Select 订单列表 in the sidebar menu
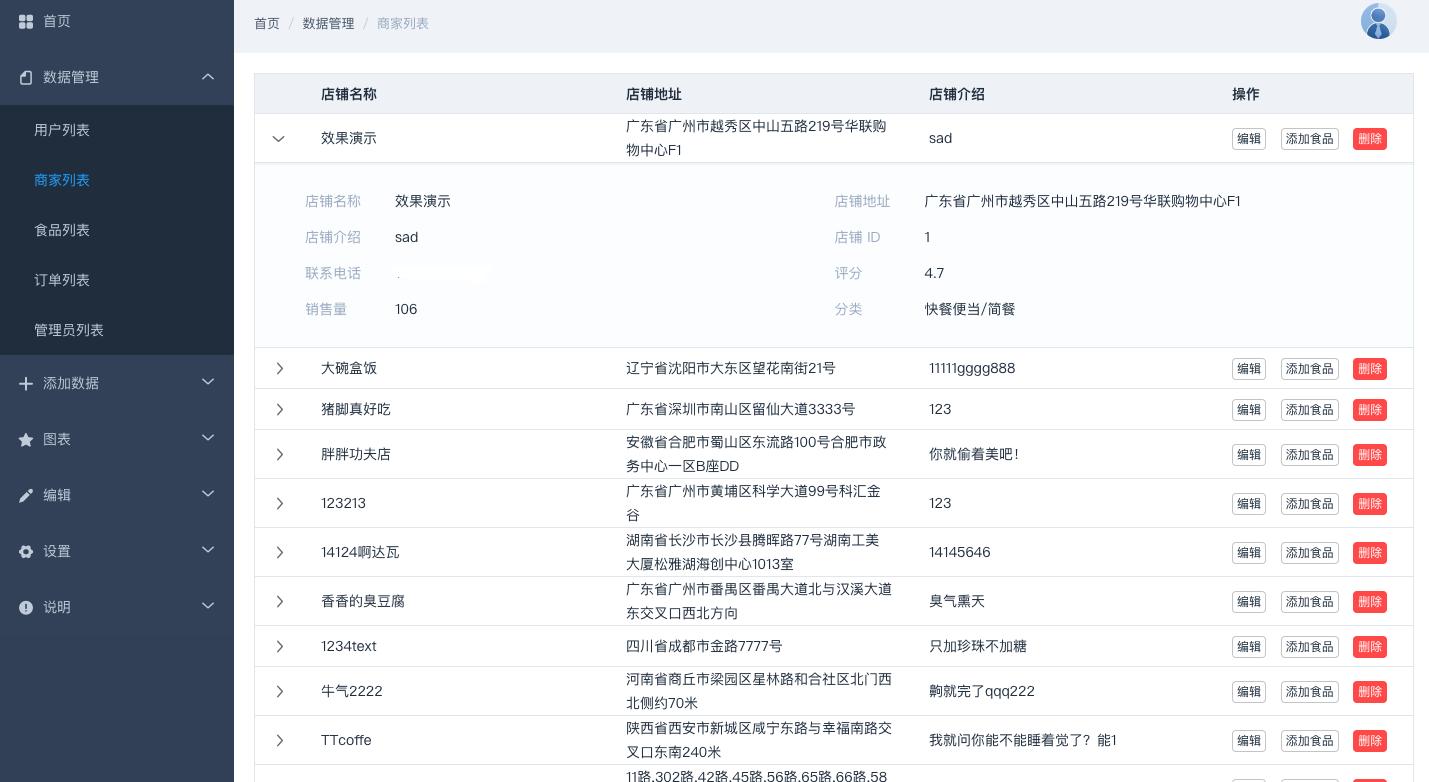Image resolution: width=1429 pixels, height=782 pixels. tap(62, 280)
